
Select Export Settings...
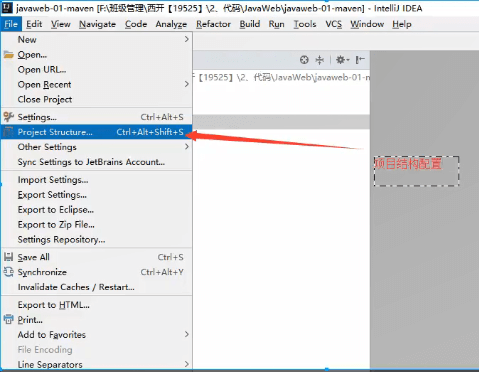point(97,195)
